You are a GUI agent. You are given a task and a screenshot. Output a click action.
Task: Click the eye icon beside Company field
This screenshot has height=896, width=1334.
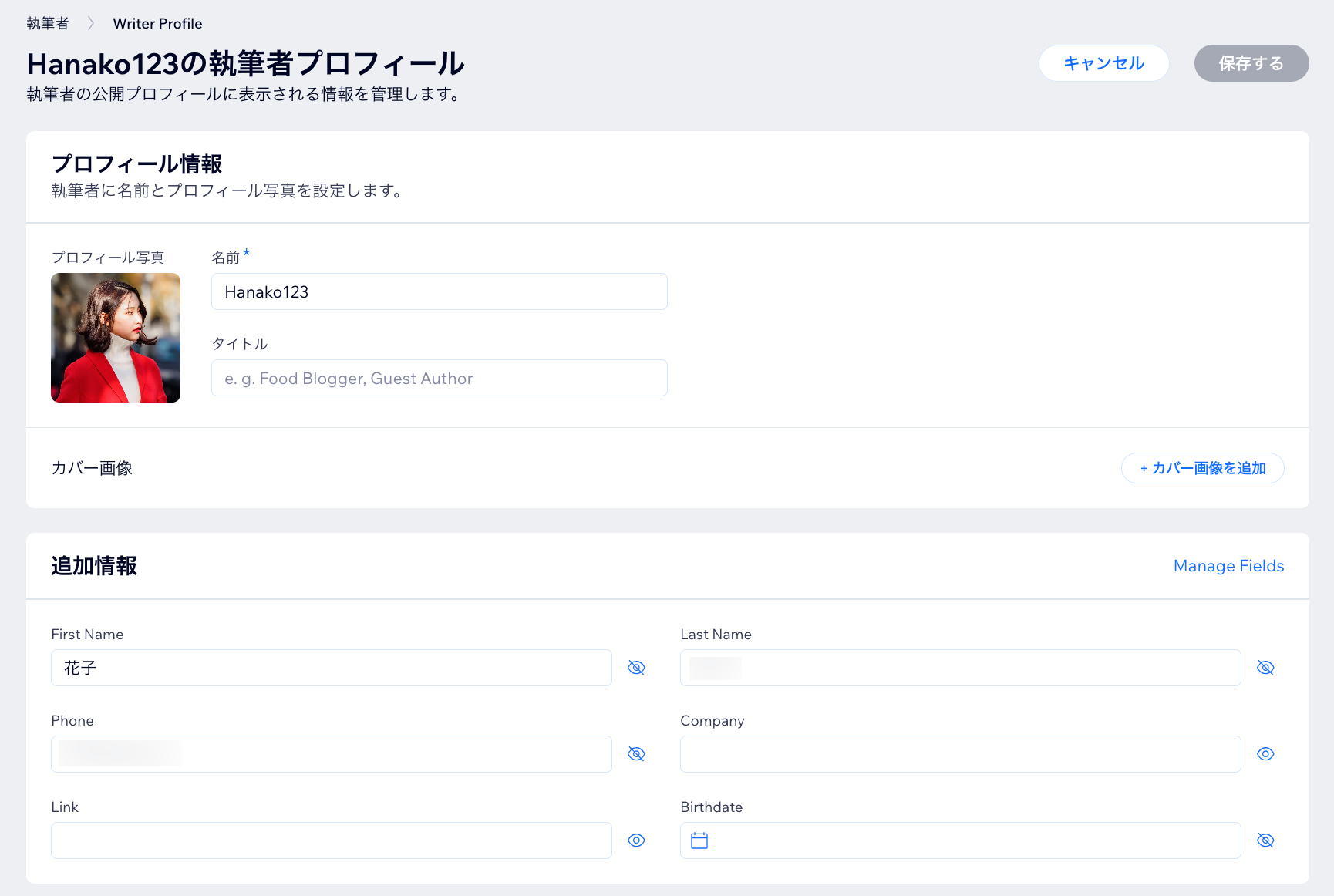[1265, 754]
